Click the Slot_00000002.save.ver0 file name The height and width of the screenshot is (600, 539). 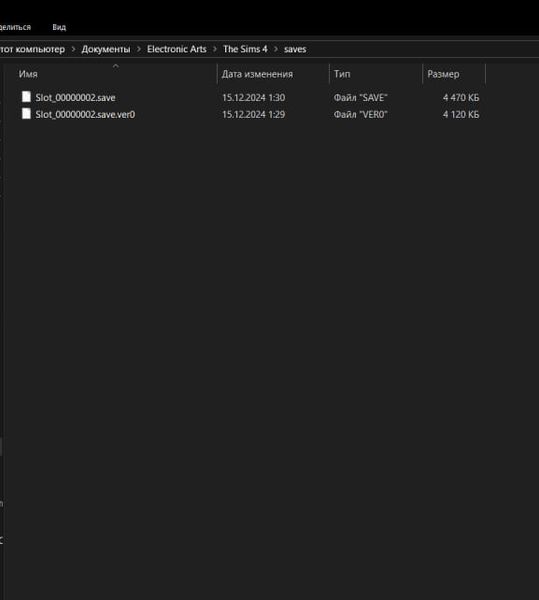[x=85, y=114]
